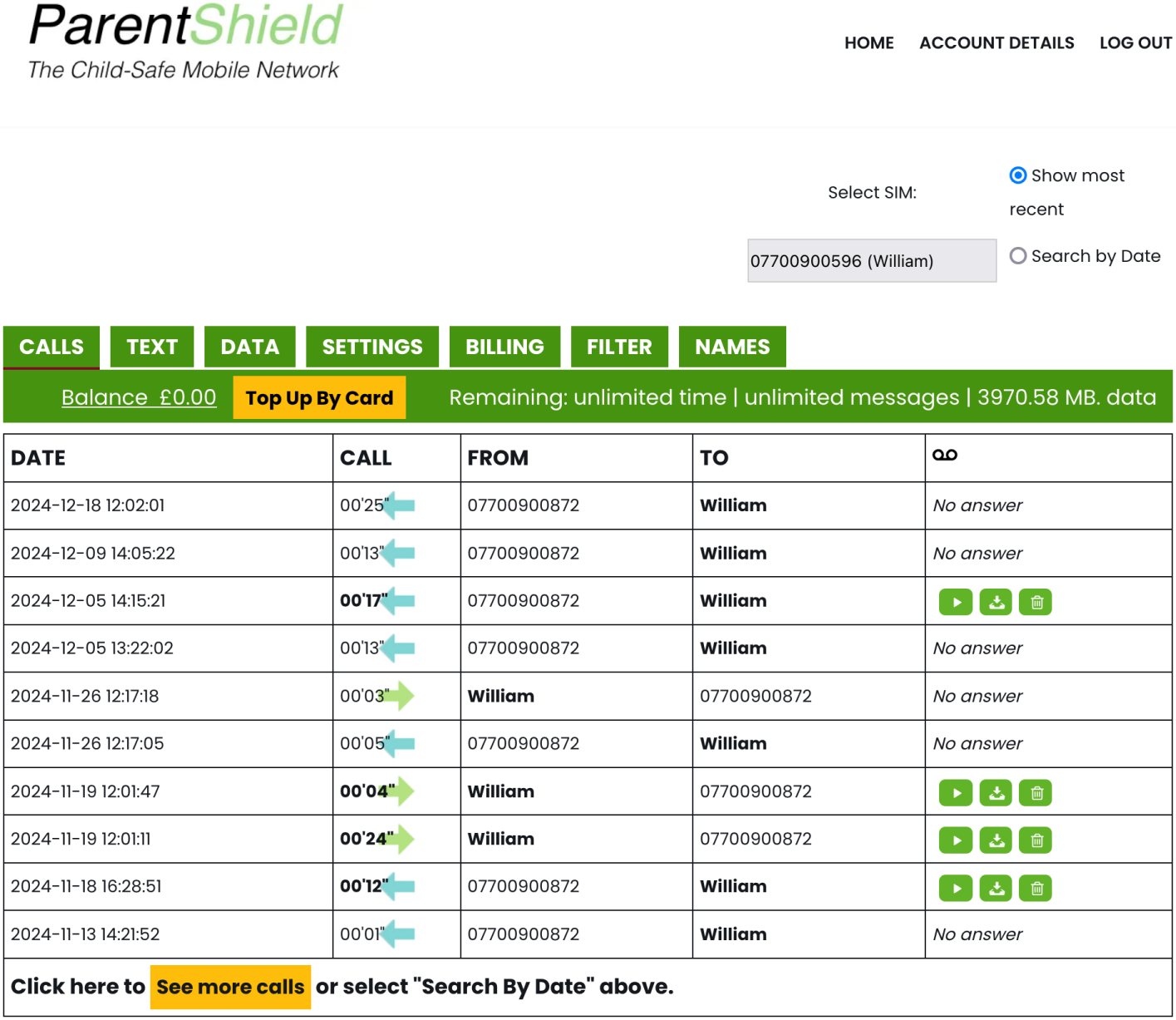Download the voicemail from 2024-11-18 16:28:51

pyautogui.click(x=996, y=888)
